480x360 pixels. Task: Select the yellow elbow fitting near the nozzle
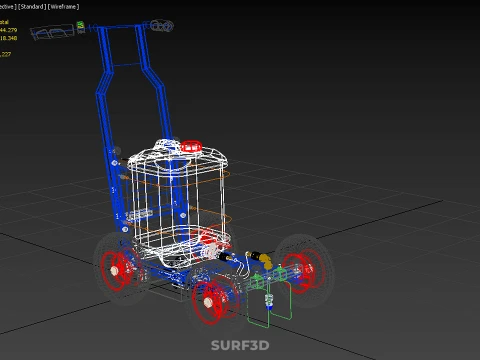pos(265,261)
